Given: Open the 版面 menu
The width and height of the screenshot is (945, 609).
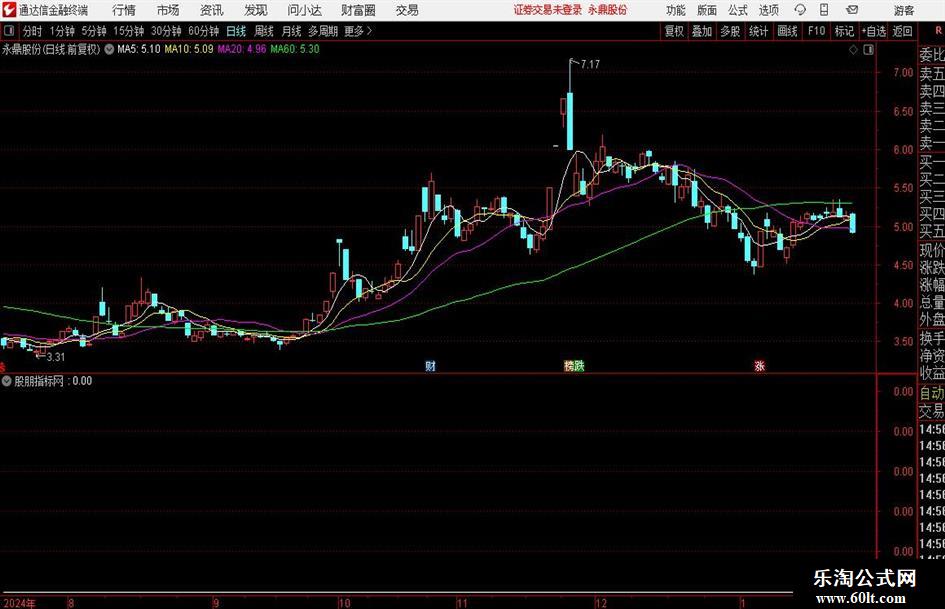Looking at the screenshot, I should (707, 10).
